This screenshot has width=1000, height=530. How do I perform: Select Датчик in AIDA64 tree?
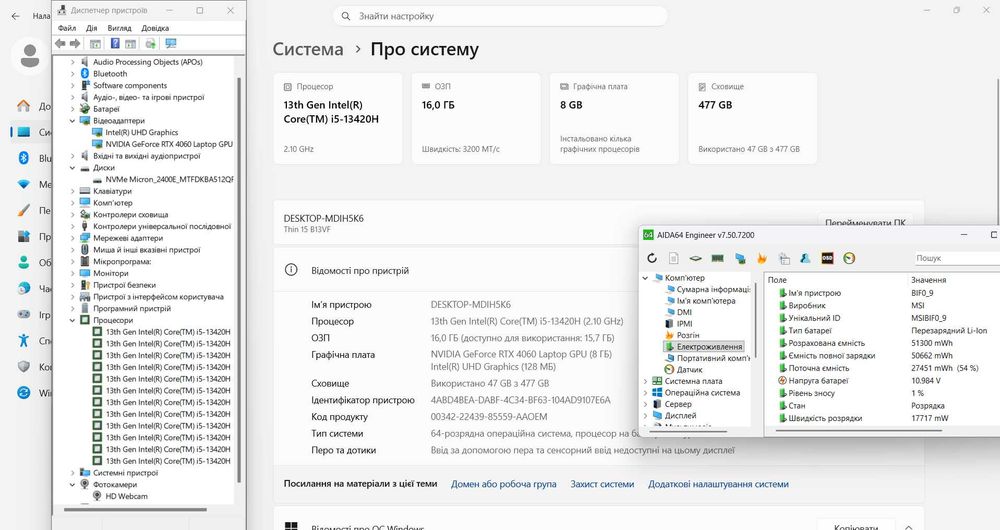(689, 370)
